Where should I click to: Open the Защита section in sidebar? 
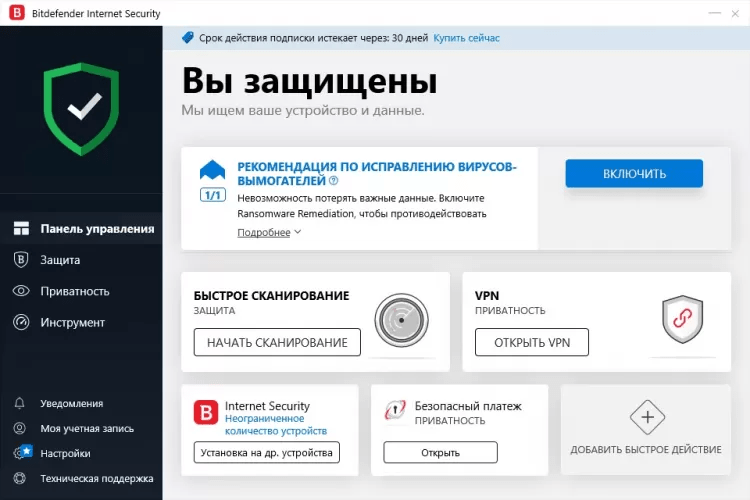coord(60,260)
